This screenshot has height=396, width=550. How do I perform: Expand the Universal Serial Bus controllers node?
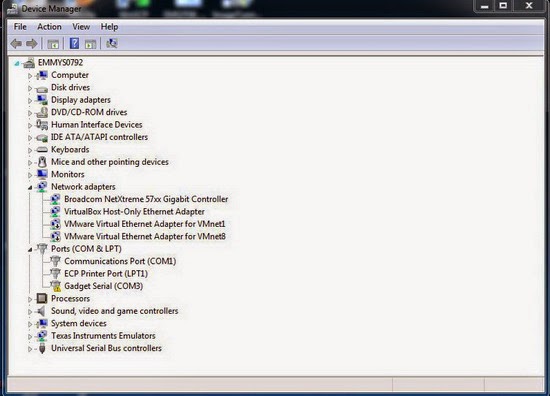point(30,349)
